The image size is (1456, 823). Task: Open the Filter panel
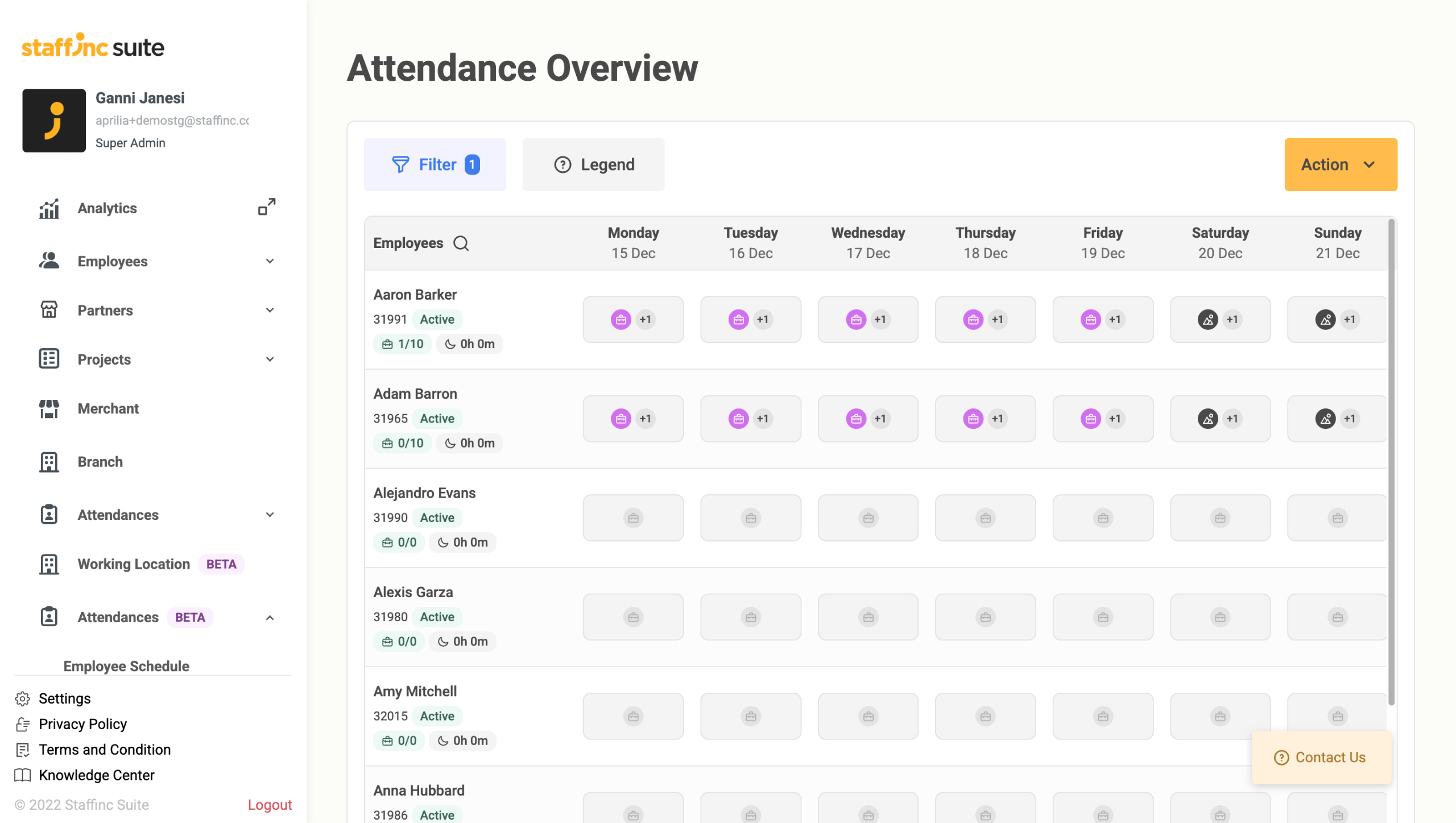pyautogui.click(x=435, y=165)
